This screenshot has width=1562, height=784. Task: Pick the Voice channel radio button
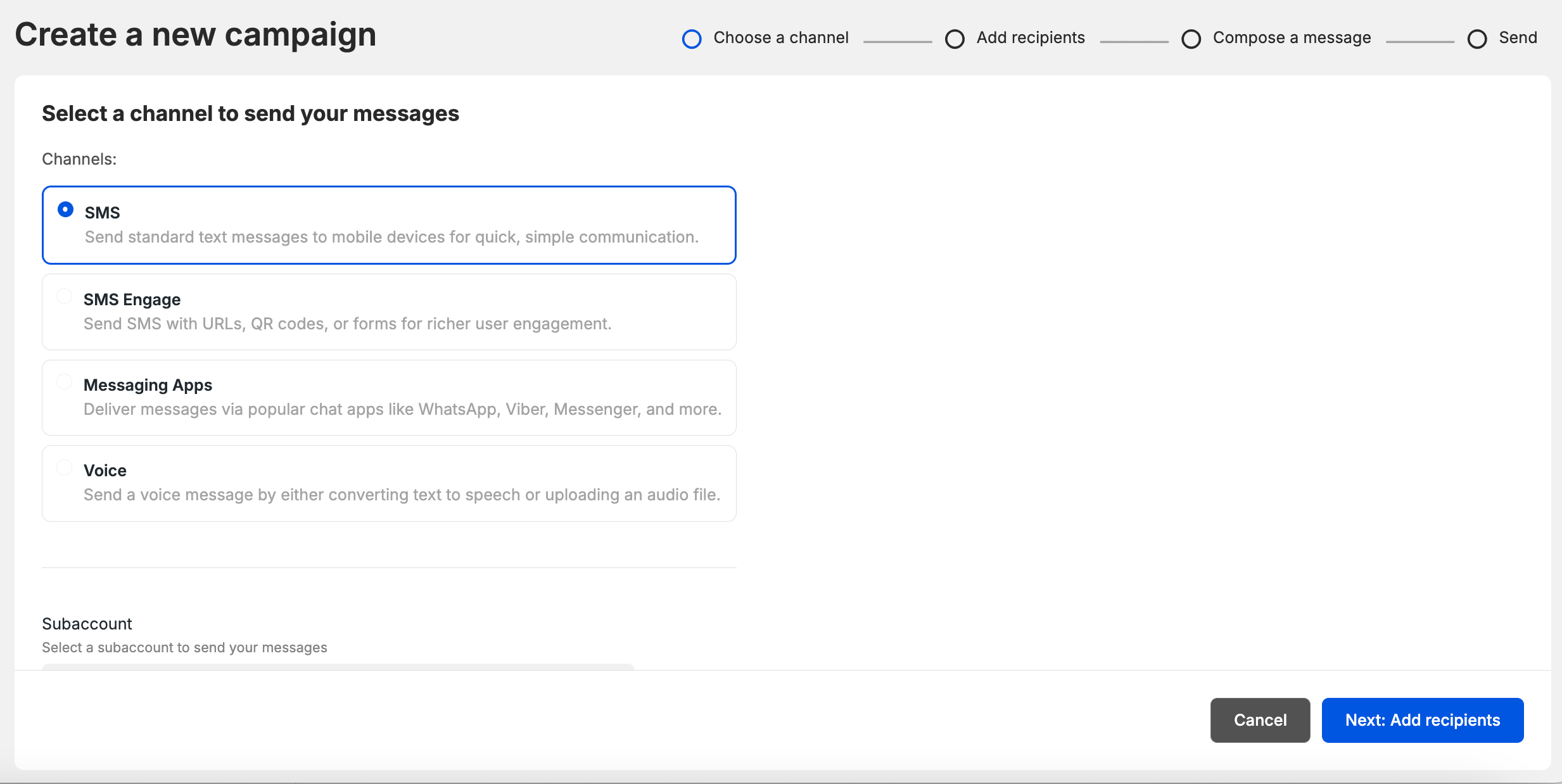click(x=65, y=468)
